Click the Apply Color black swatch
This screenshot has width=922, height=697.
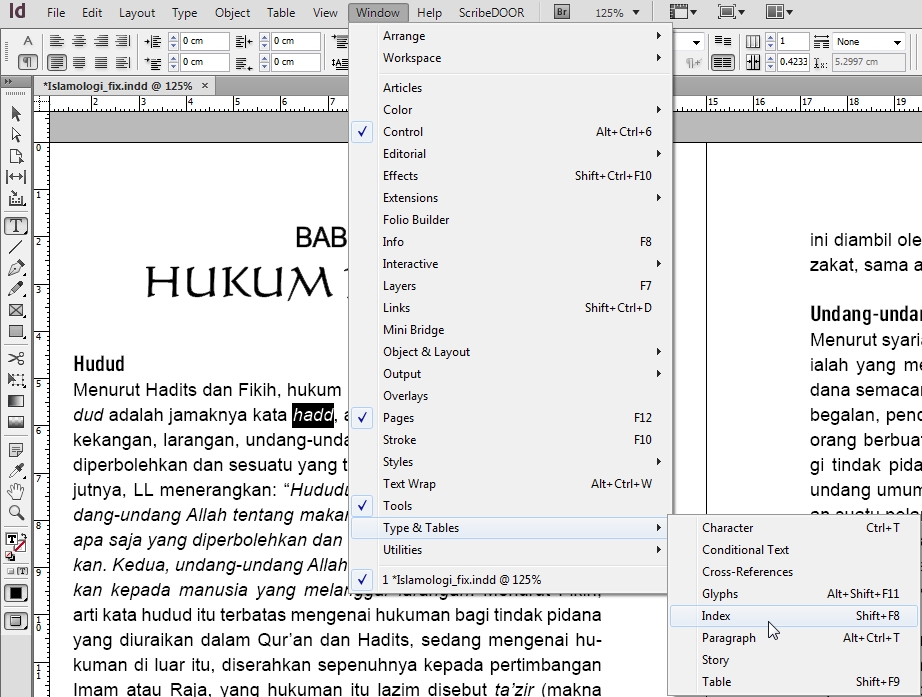[16, 593]
